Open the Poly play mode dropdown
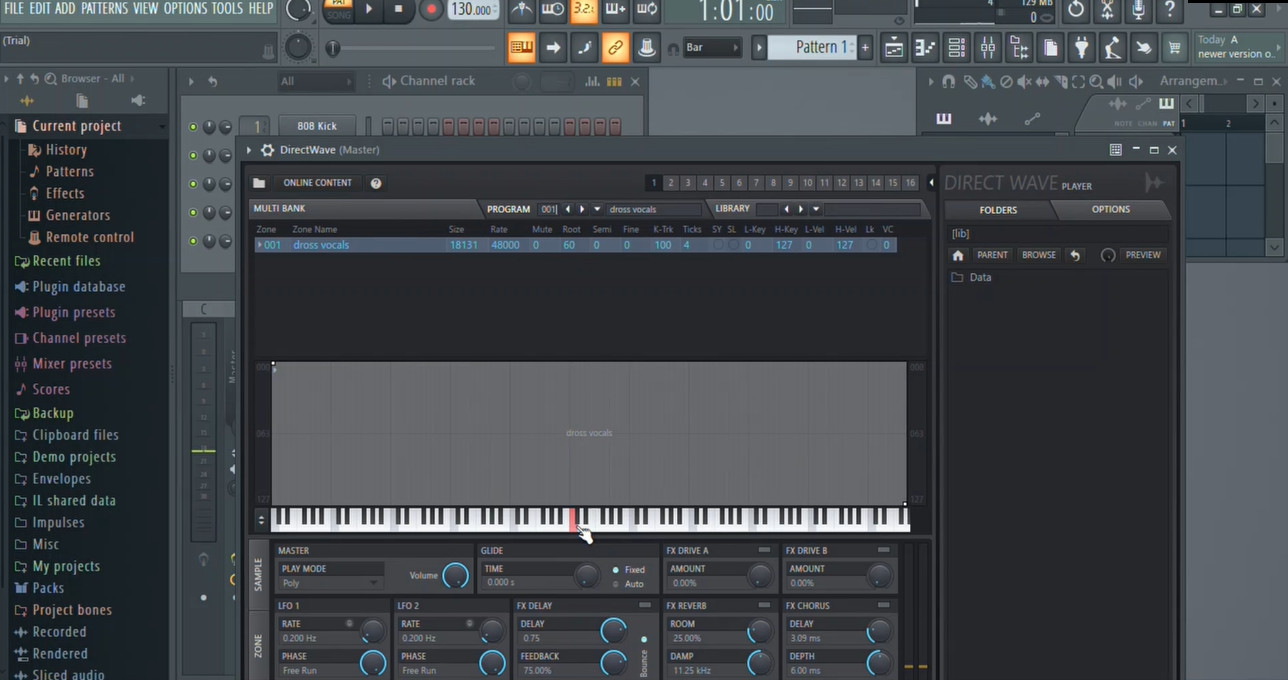Screen dimensions: 1288x680 330,583
